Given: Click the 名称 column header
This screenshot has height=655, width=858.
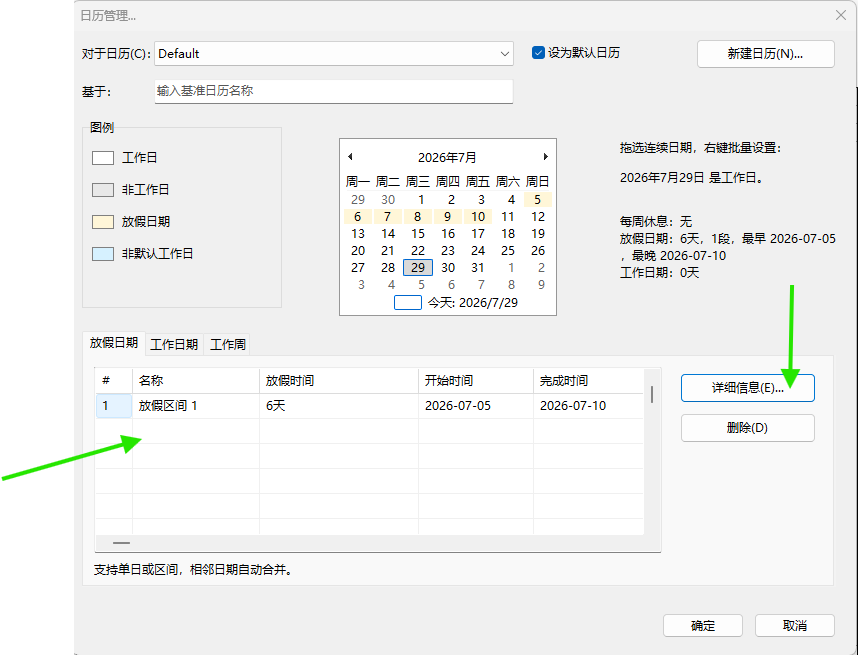Looking at the screenshot, I should [x=196, y=381].
